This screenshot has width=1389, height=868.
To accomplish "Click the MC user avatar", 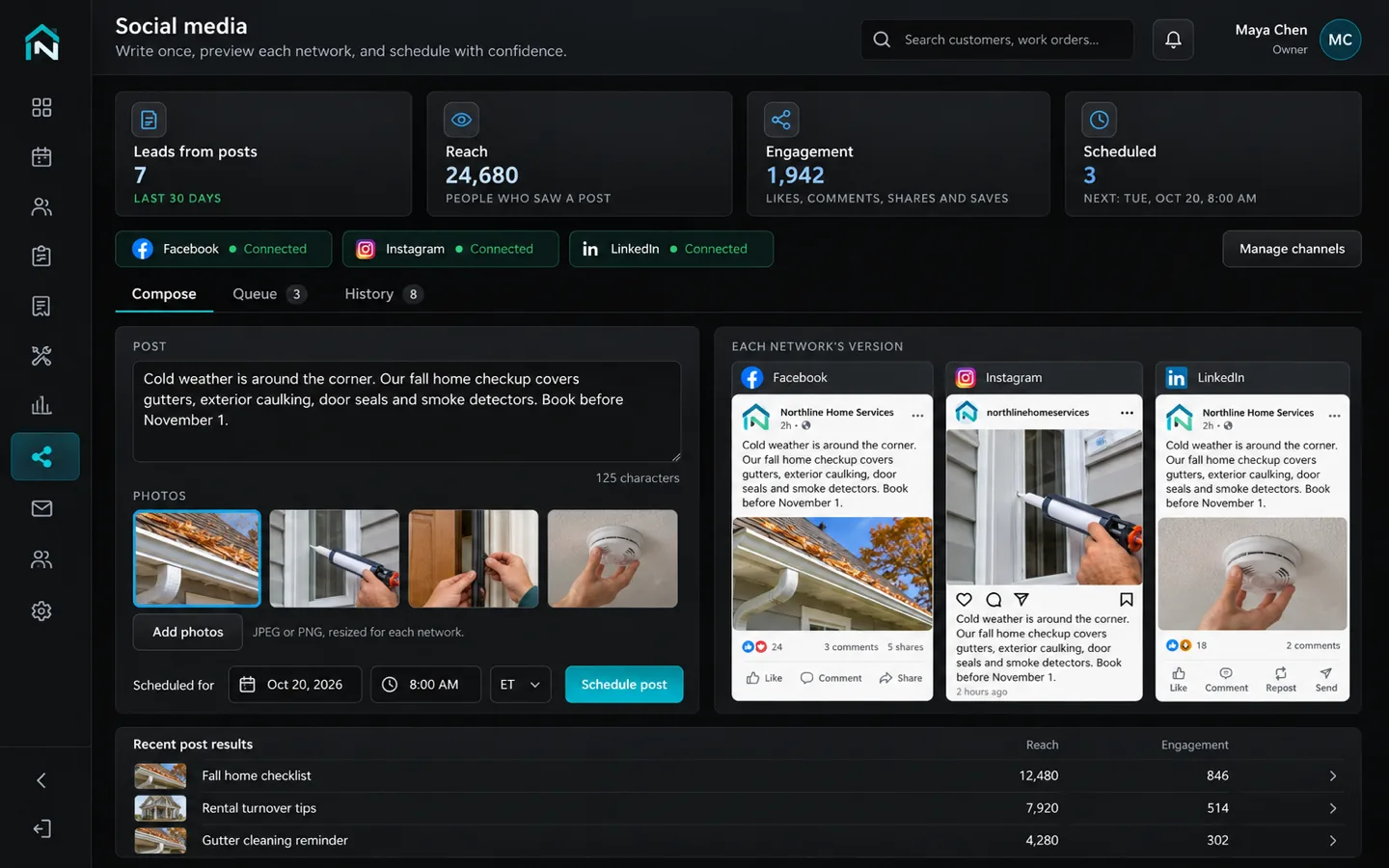I will tap(1340, 40).
